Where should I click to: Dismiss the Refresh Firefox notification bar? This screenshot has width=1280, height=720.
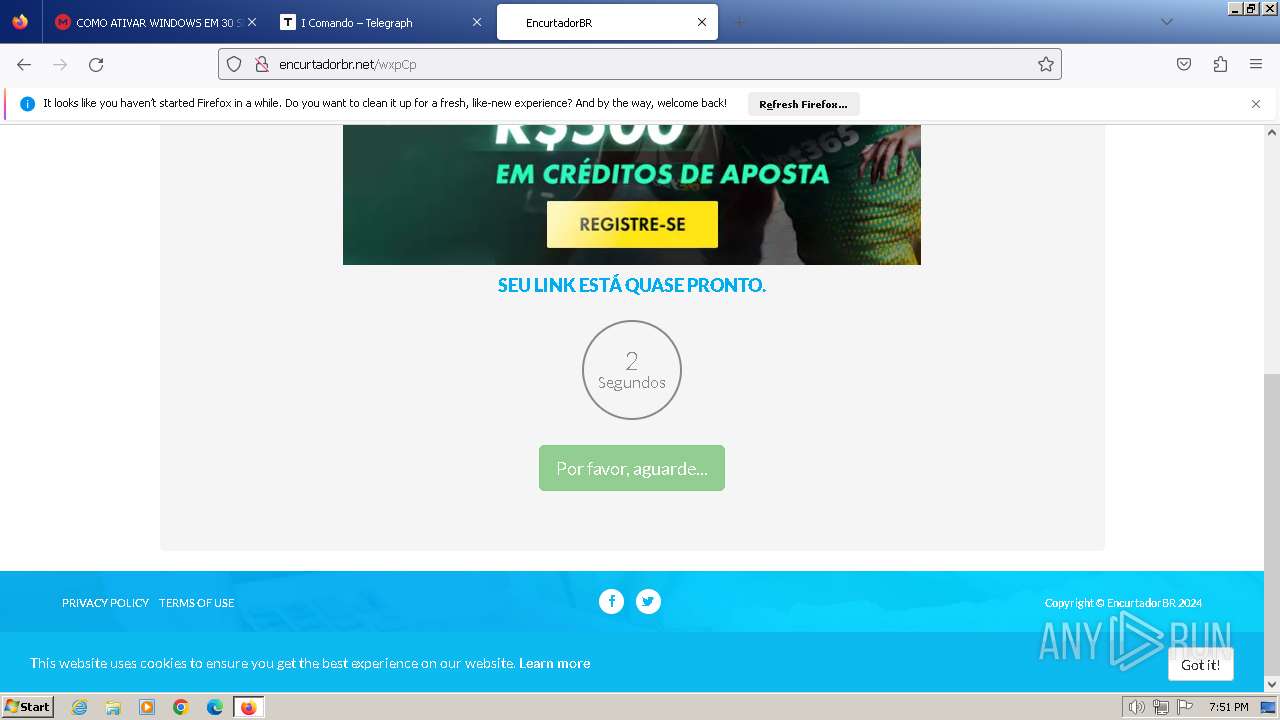(1256, 104)
